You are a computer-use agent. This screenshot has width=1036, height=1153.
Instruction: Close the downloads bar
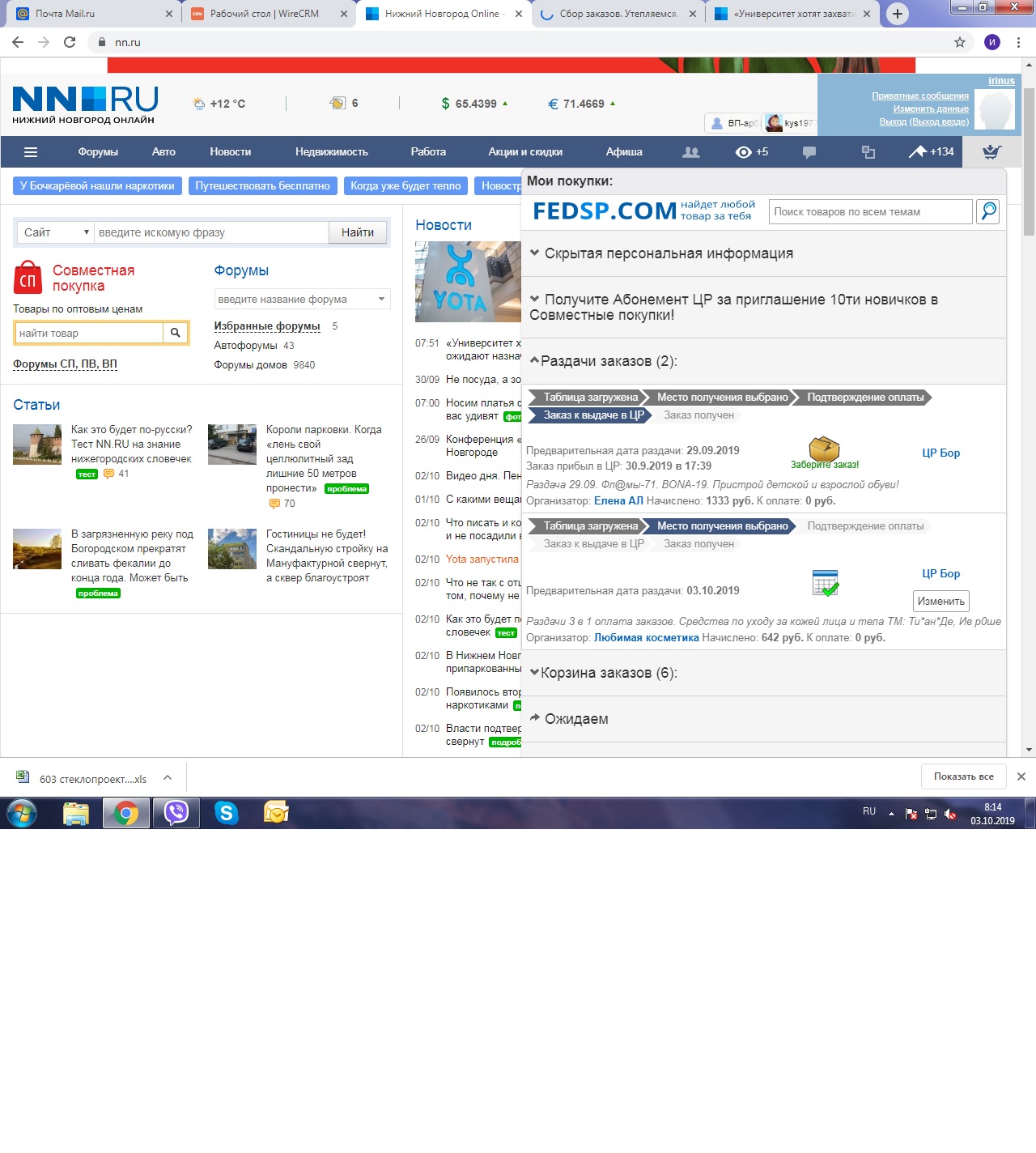1021,776
